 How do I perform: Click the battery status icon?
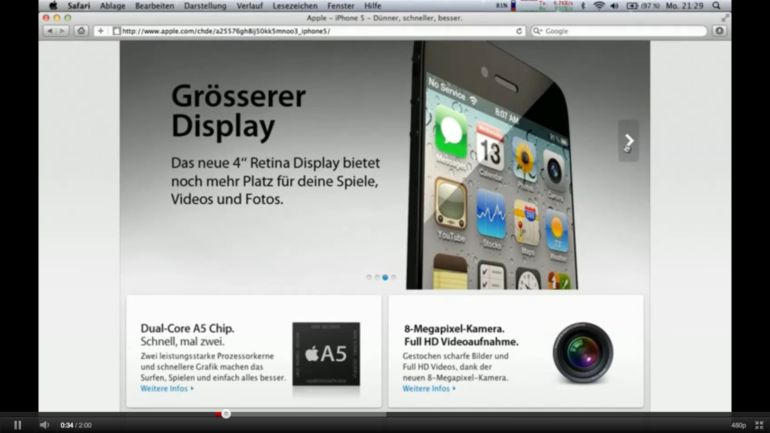click(632, 6)
